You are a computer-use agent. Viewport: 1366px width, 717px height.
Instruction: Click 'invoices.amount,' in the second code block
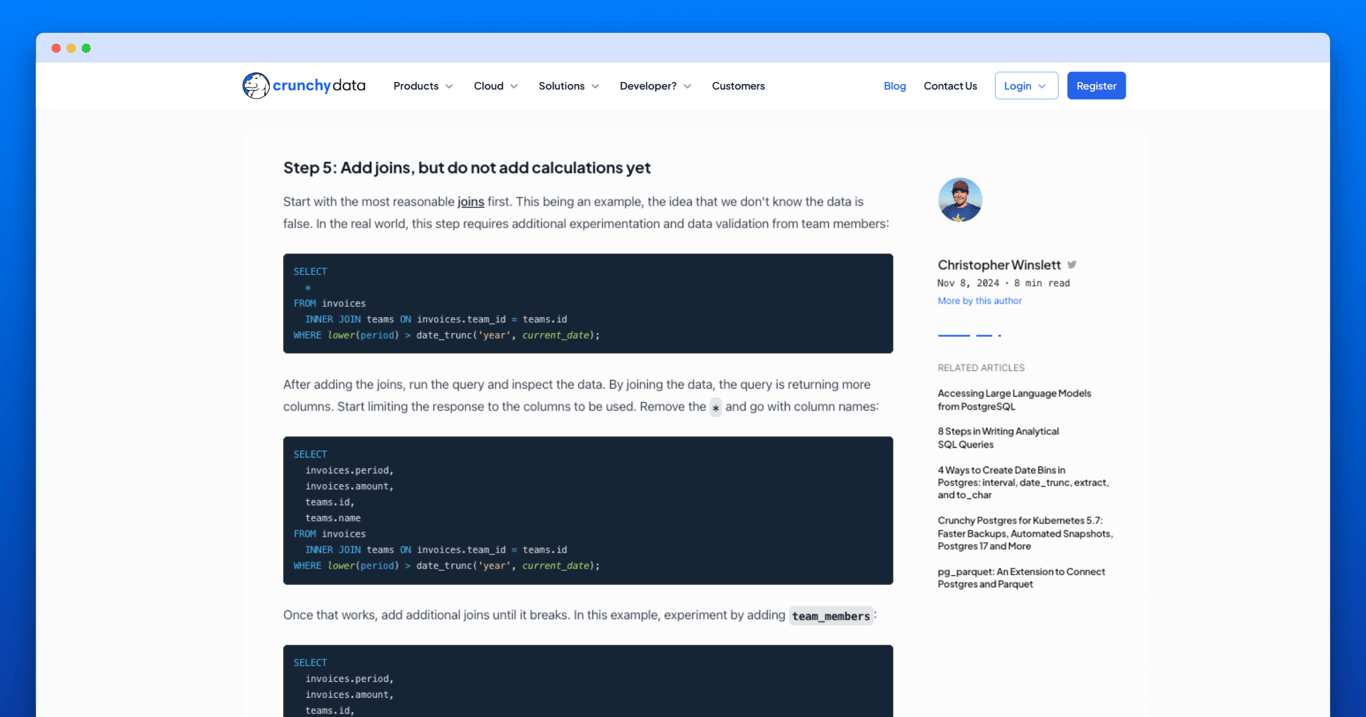pyautogui.click(x=350, y=486)
